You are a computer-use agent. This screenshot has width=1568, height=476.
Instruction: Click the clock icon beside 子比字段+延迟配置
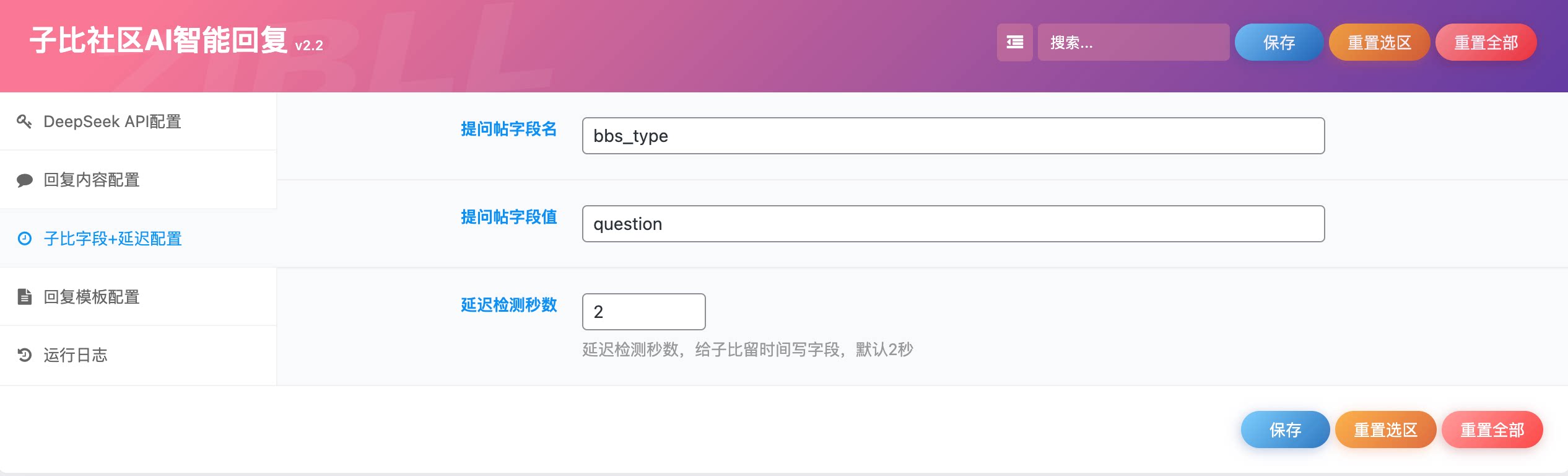tap(24, 239)
